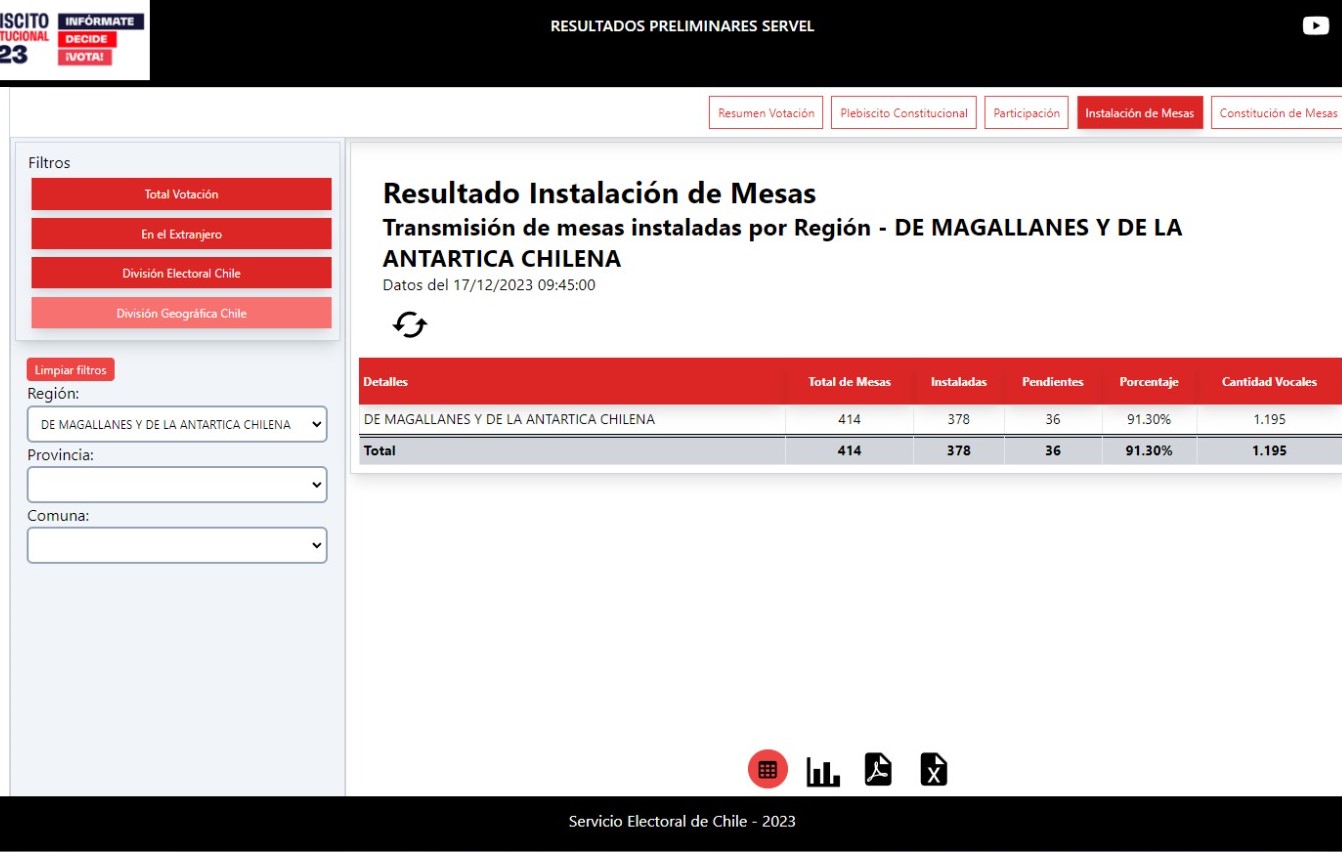Download results as PDF icon

[878, 770]
